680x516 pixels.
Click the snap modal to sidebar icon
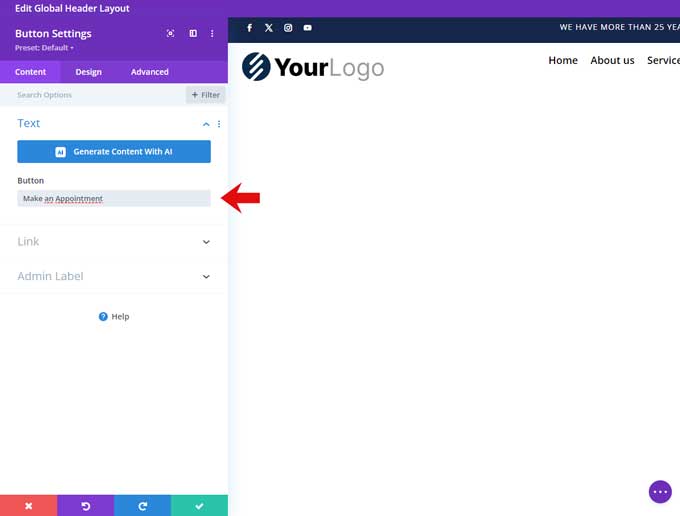point(193,33)
